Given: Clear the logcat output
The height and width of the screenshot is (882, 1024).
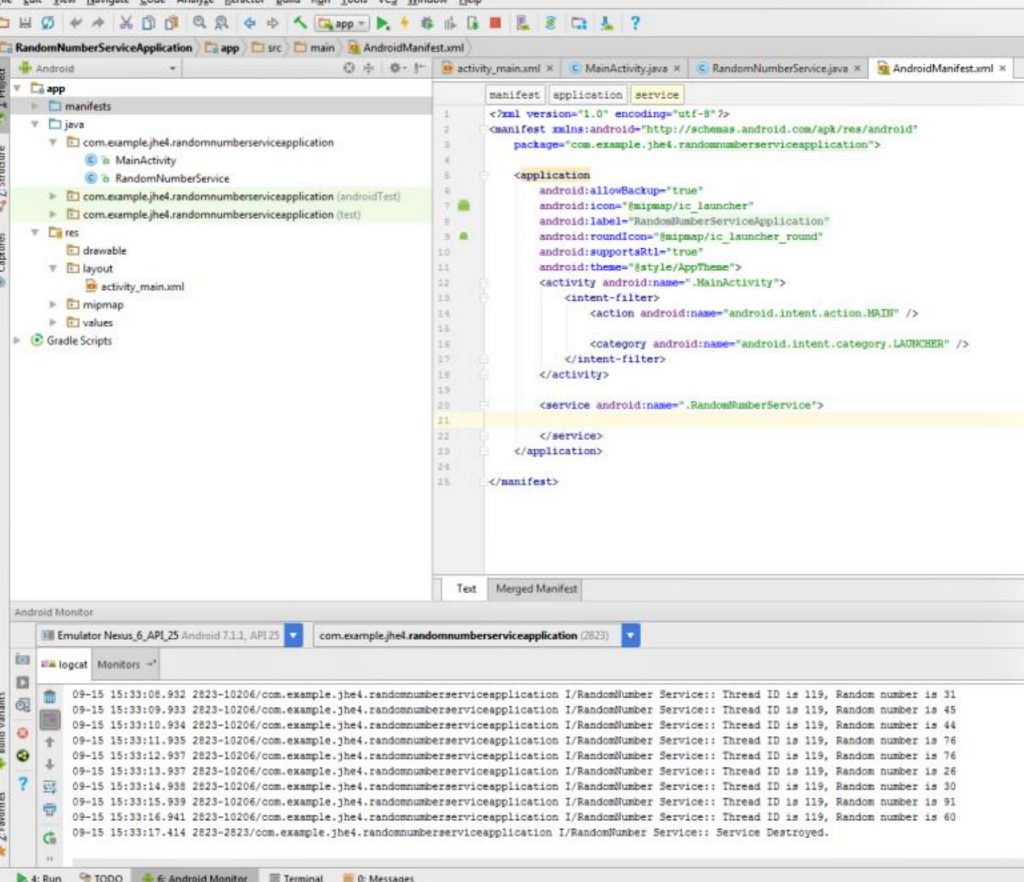Looking at the screenshot, I should (x=49, y=697).
